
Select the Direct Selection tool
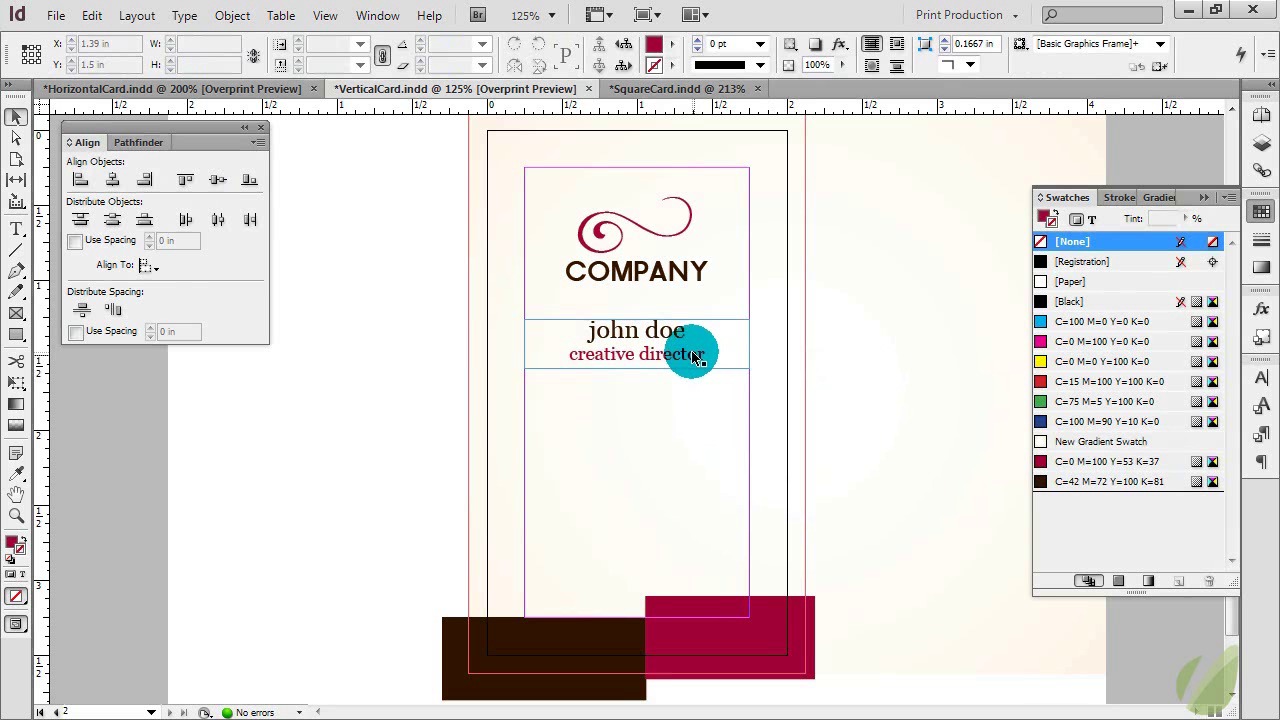click(x=16, y=138)
